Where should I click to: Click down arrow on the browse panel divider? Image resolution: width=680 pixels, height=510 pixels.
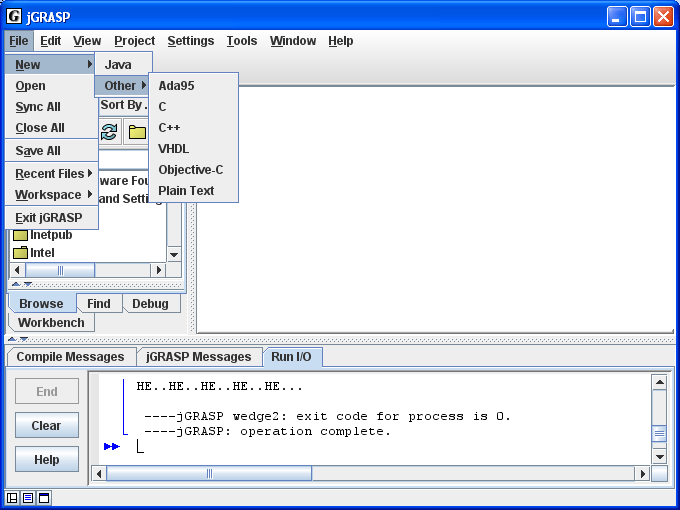pos(27,284)
